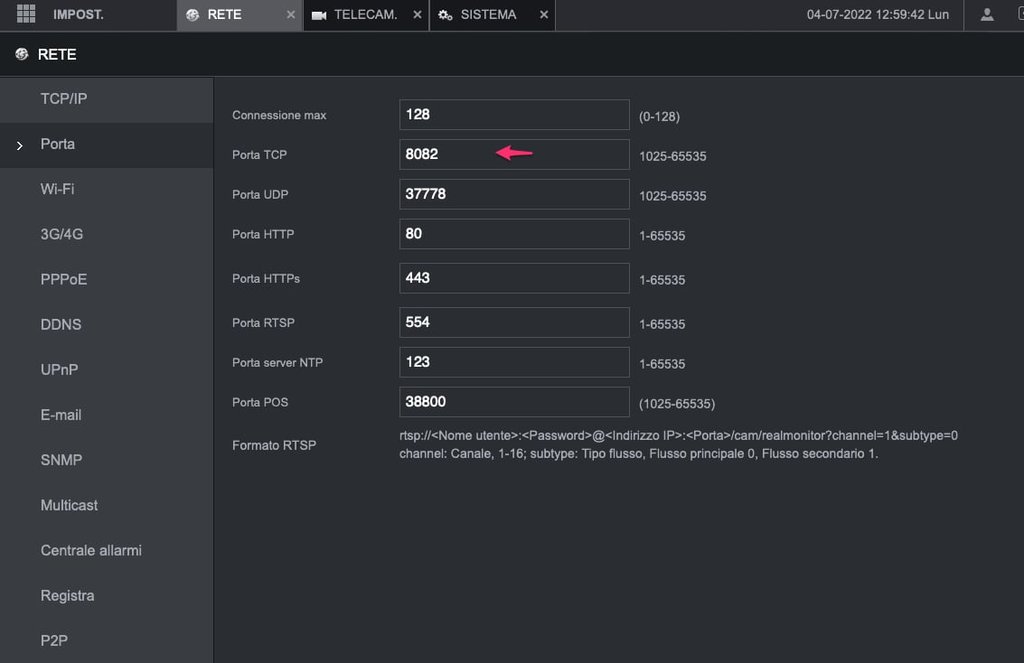Click the (0-128) range hint
Viewport: 1024px width, 663px height.
tap(659, 117)
